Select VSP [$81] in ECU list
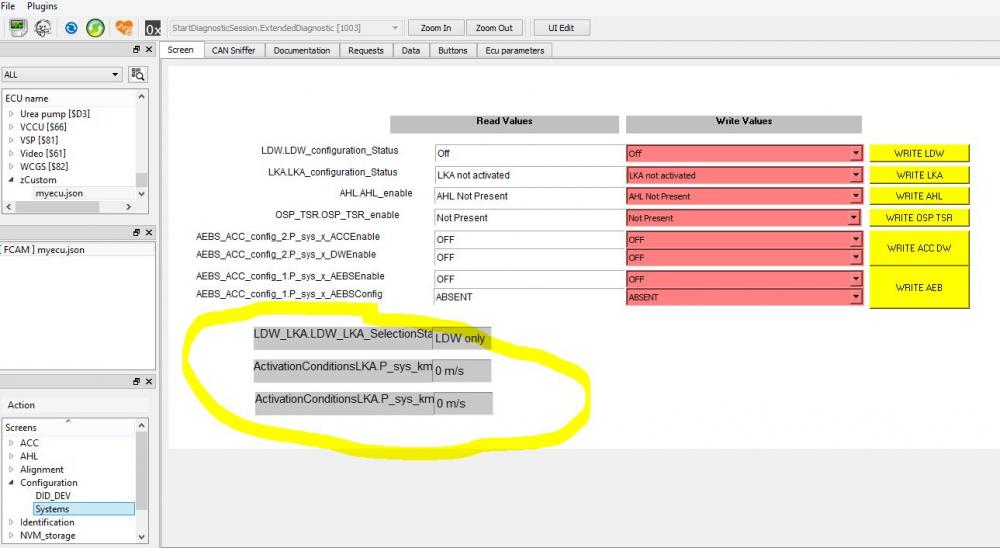Screen dimensions: 1000x548 coord(39,140)
